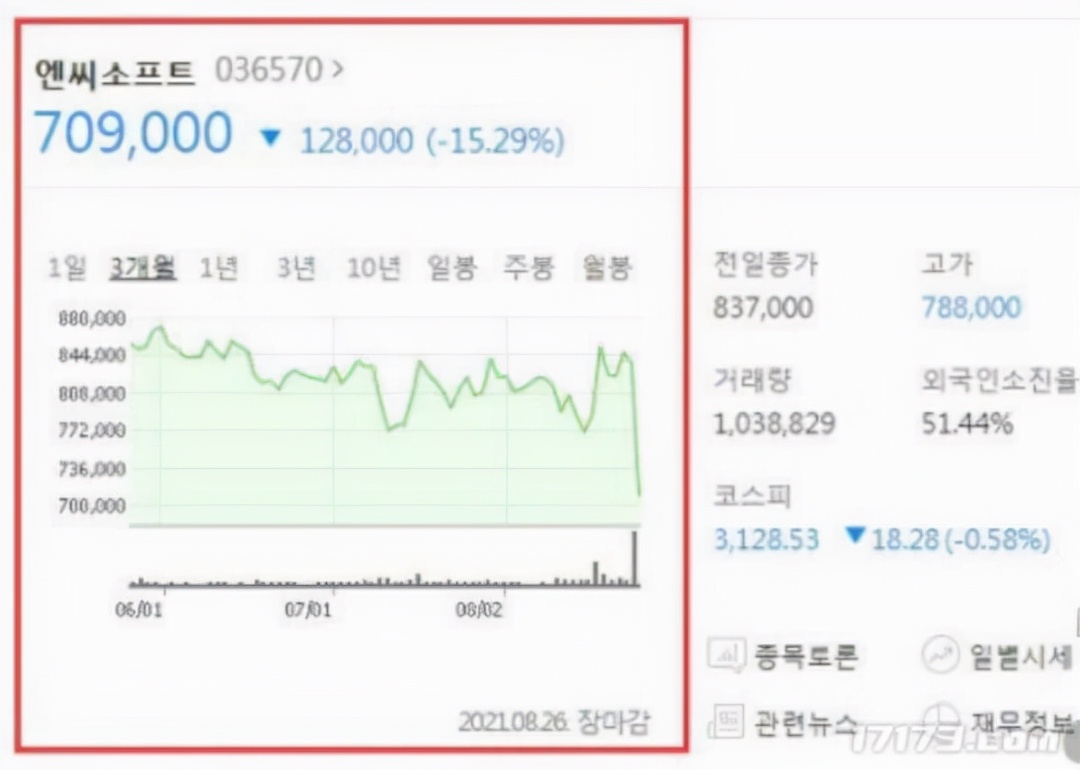The width and height of the screenshot is (1080, 770).
Task: Switch to the 3년 chart period
Action: [296, 268]
